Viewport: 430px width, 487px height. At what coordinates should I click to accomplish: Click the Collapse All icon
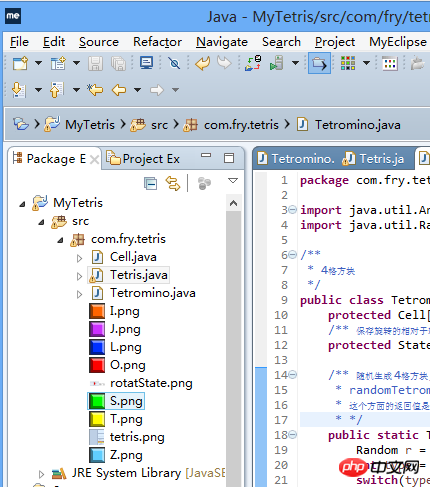[x=150, y=183]
